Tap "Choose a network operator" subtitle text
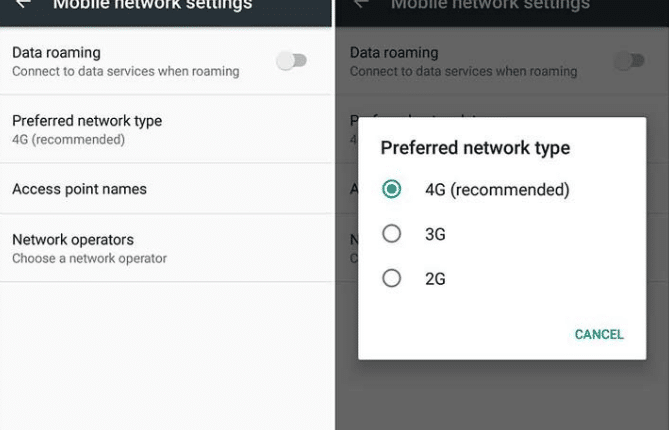The image size is (669, 430). coord(89,258)
